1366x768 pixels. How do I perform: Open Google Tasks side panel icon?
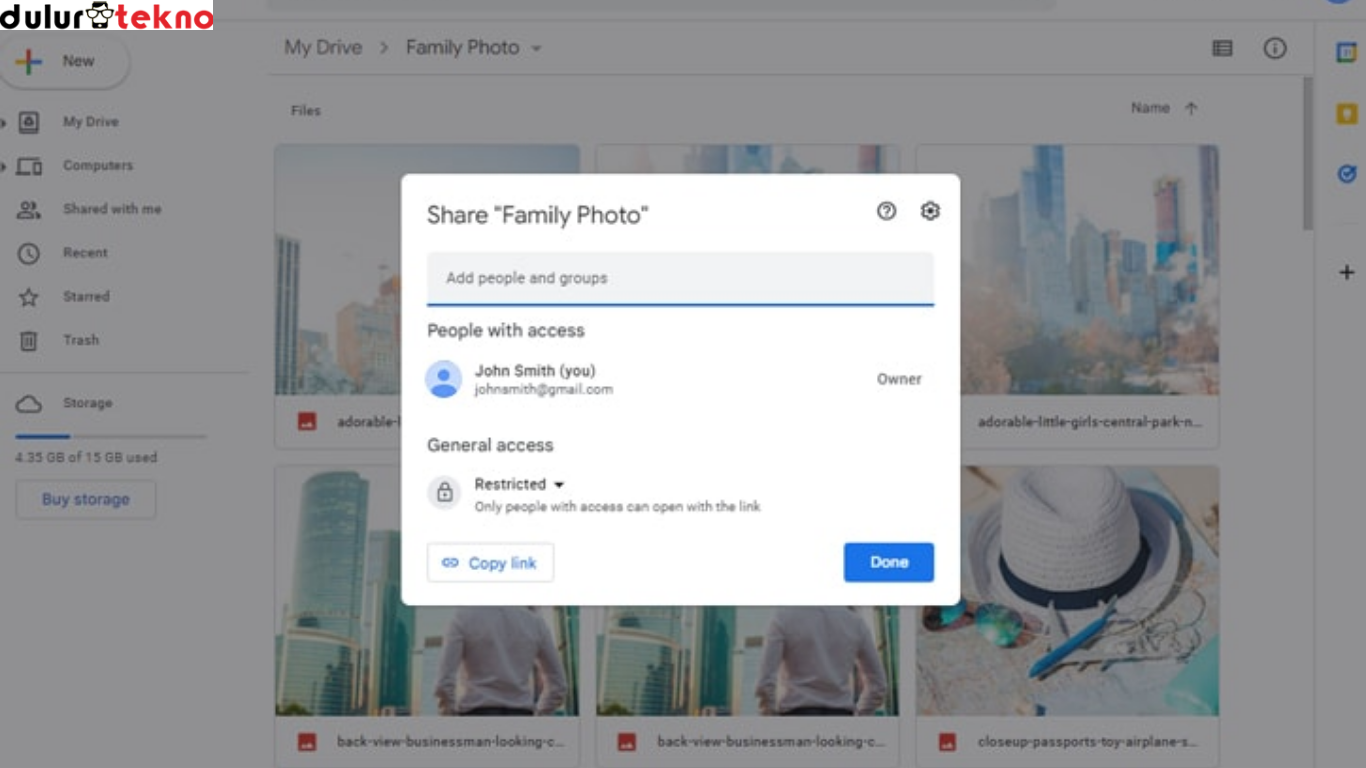pos(1346,174)
